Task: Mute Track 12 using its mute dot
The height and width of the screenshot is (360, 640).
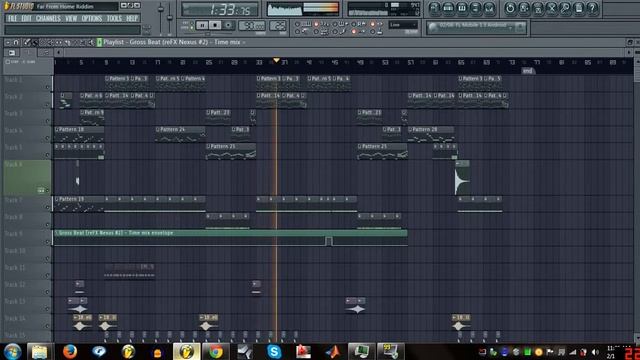Action: (47, 292)
